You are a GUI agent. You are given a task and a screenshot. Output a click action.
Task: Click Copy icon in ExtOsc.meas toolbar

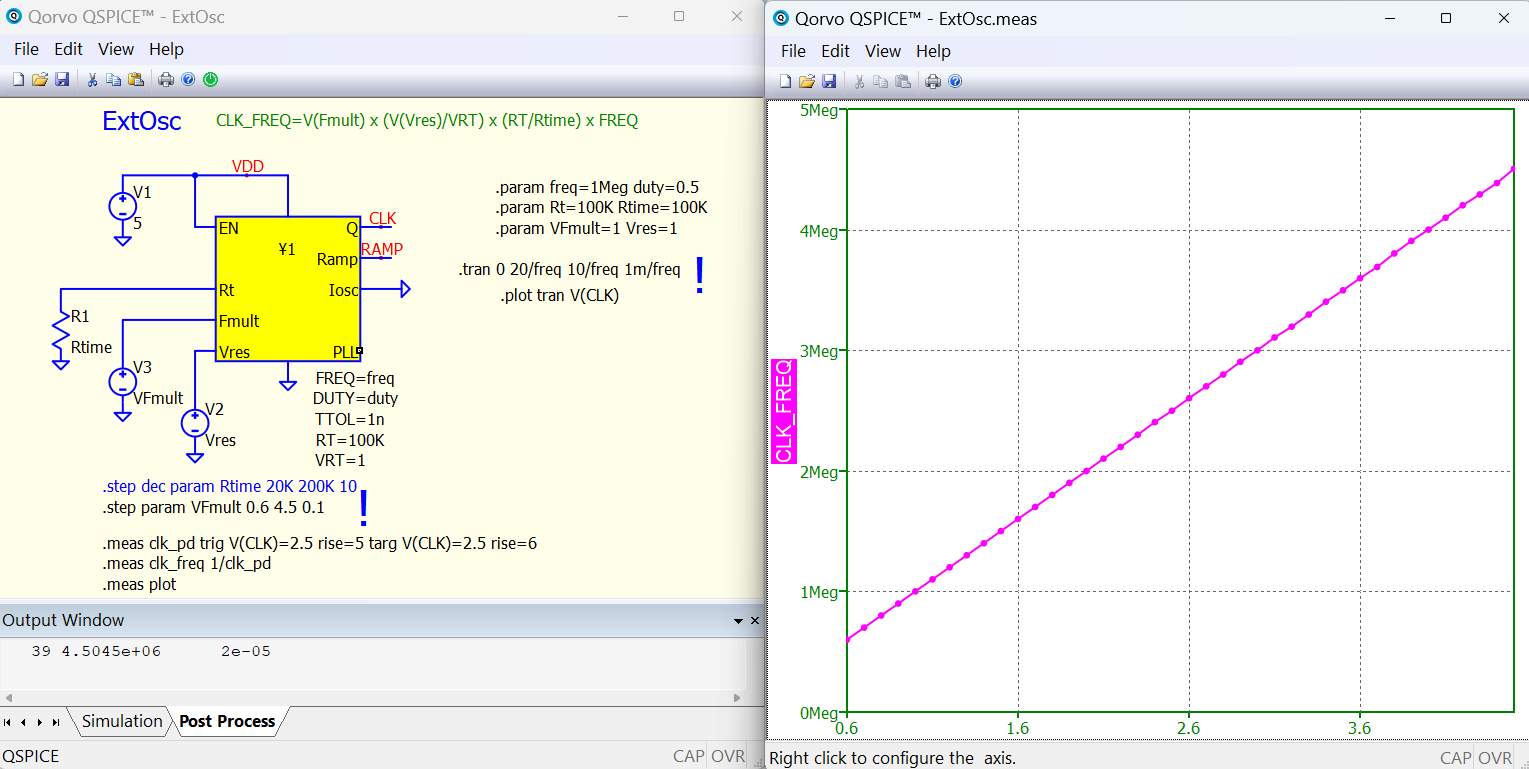tap(882, 82)
